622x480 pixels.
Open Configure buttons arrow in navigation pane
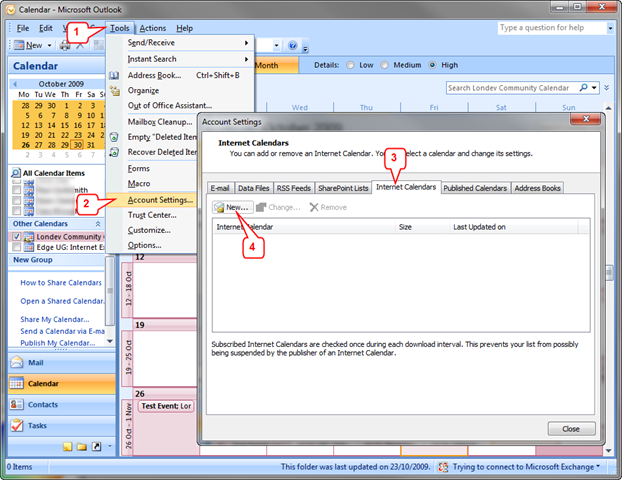pyautogui.click(x=110, y=447)
